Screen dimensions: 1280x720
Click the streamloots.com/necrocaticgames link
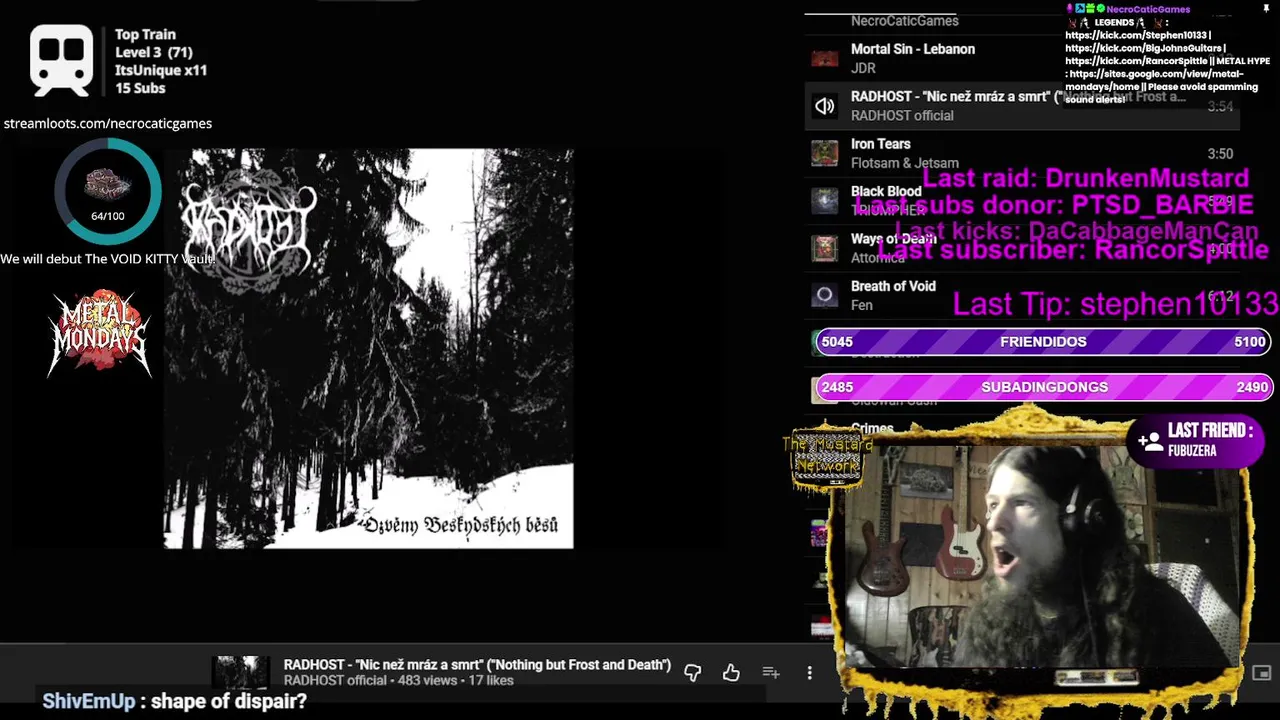click(107, 124)
